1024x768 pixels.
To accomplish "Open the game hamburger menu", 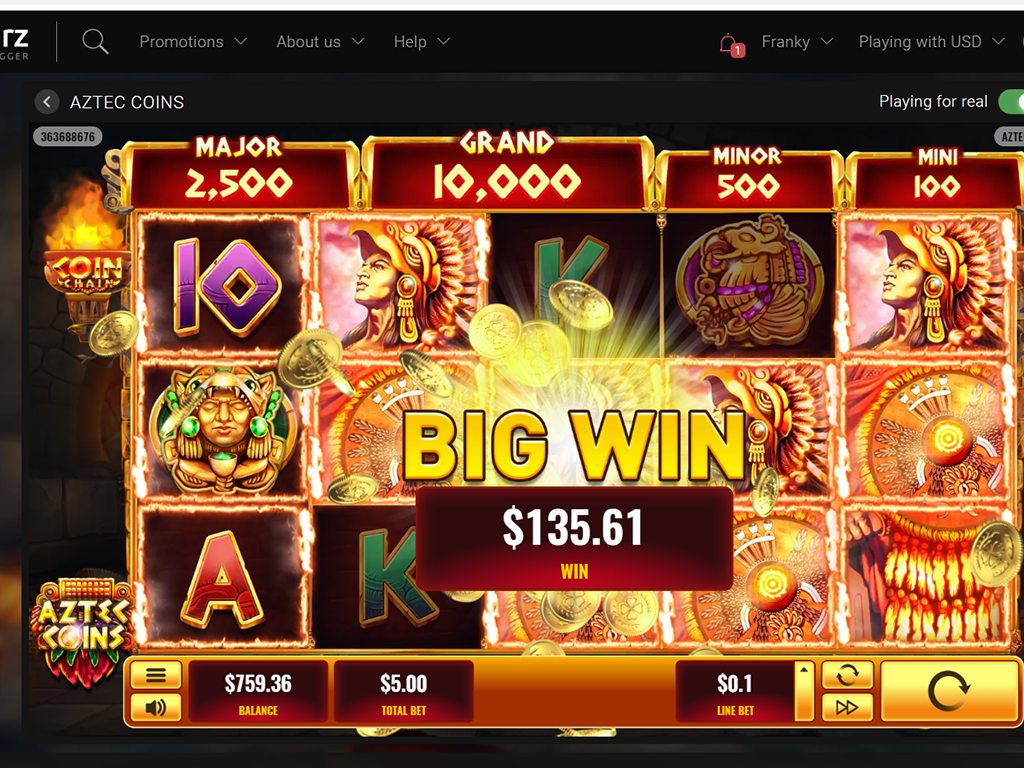I will click(155, 675).
